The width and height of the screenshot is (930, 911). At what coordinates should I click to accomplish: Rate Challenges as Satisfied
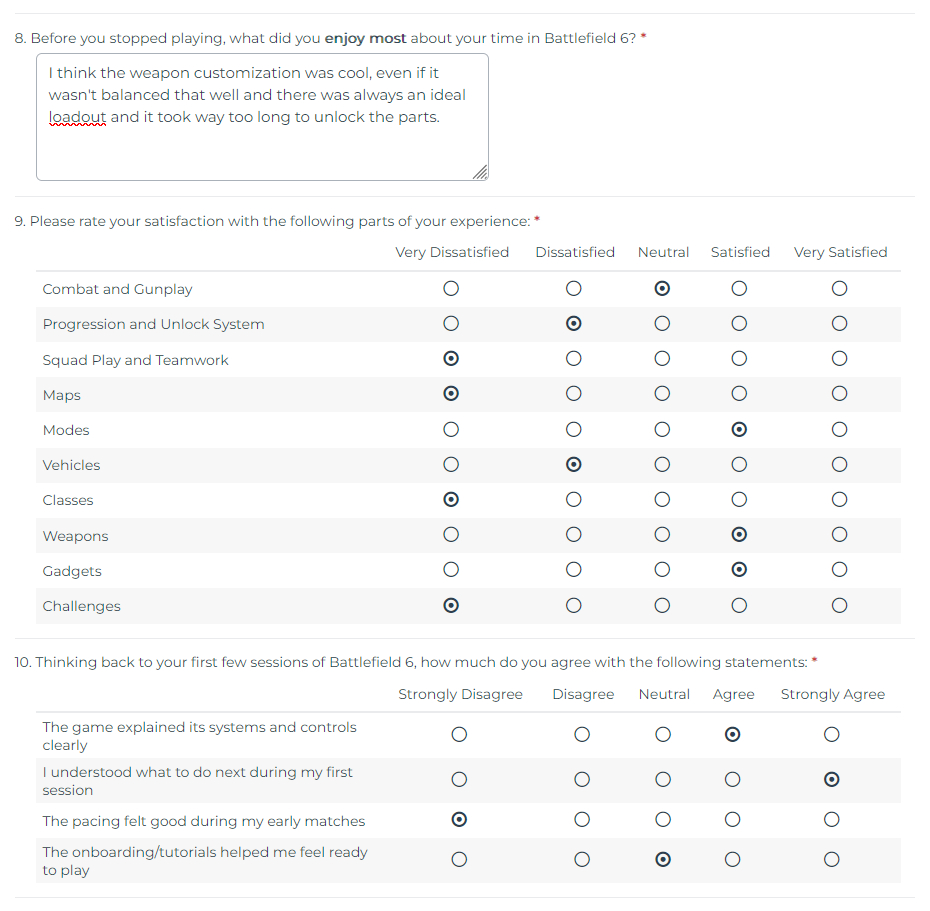click(739, 605)
